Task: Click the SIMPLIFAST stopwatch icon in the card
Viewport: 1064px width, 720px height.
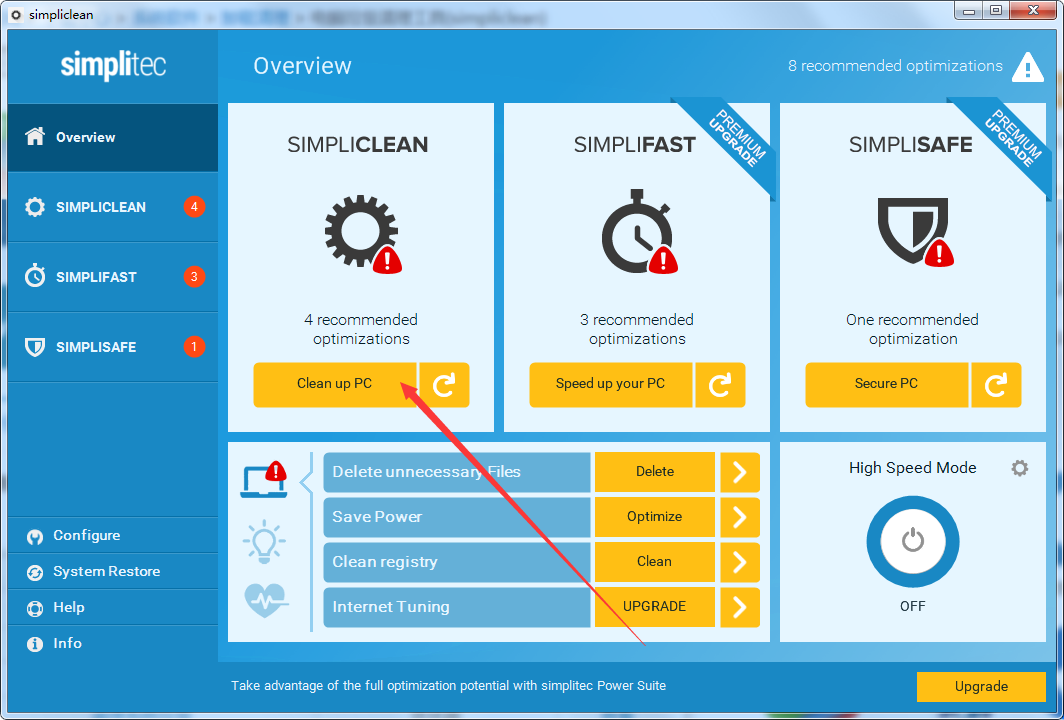Action: (631, 230)
